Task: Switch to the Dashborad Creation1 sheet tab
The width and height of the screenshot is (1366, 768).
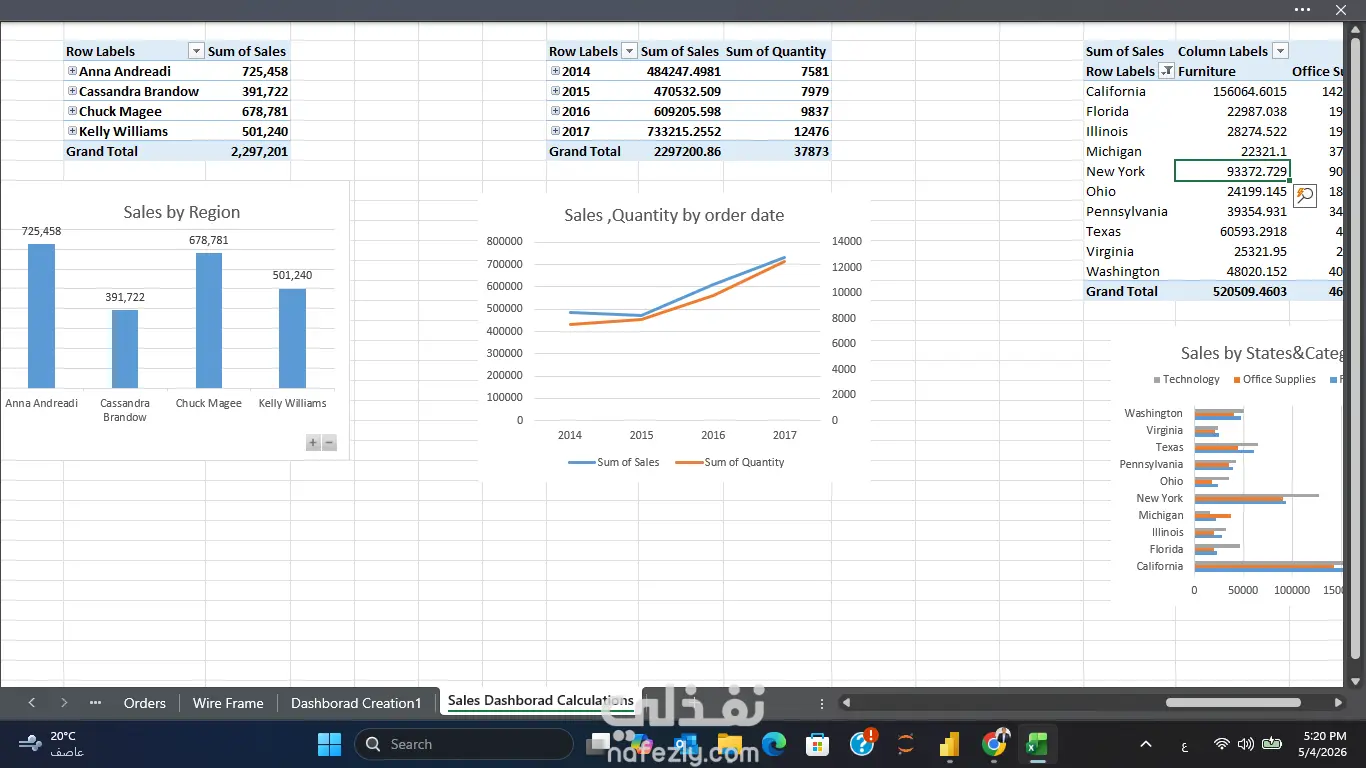Action: tap(356, 703)
